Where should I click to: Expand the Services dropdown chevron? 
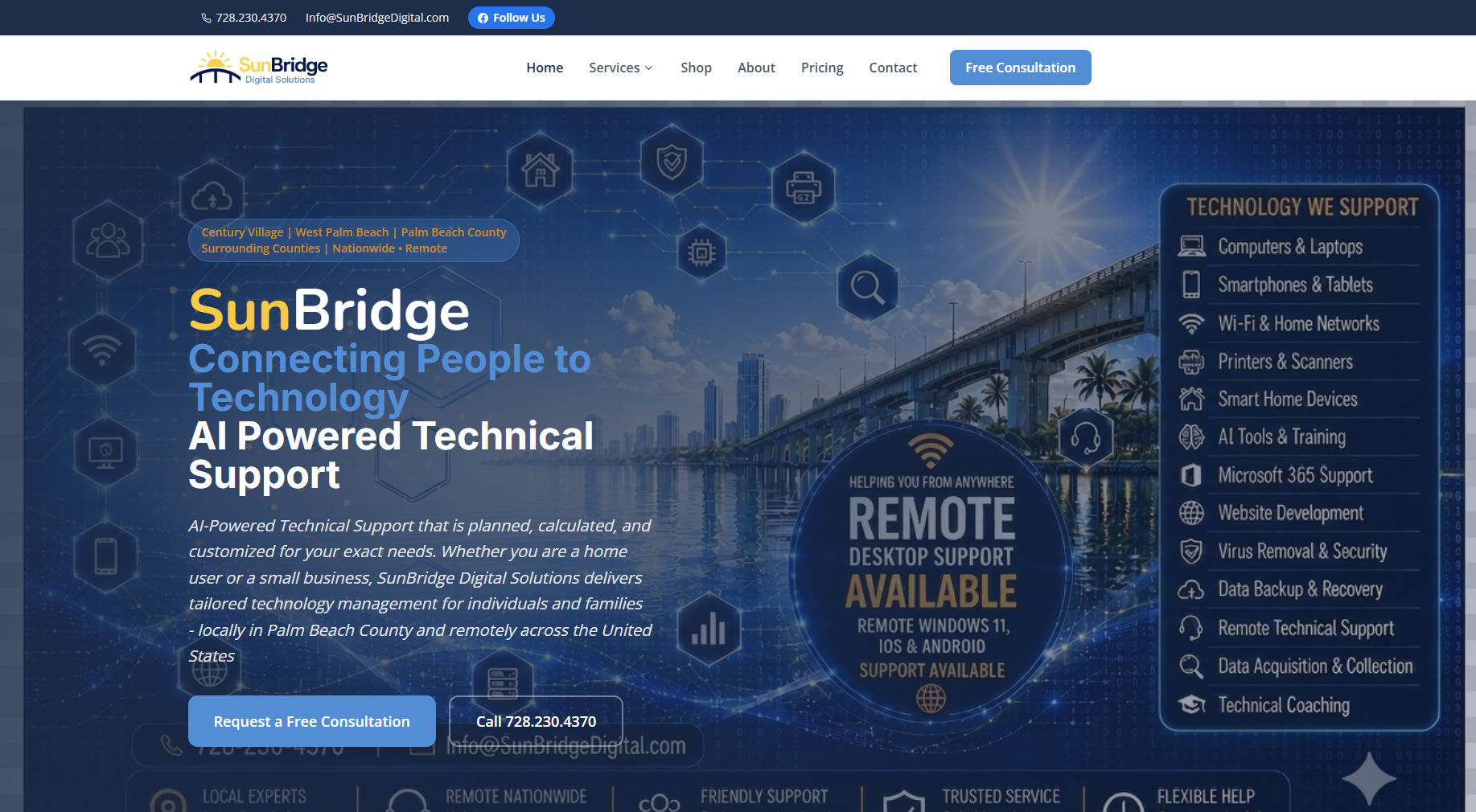pyautogui.click(x=649, y=68)
